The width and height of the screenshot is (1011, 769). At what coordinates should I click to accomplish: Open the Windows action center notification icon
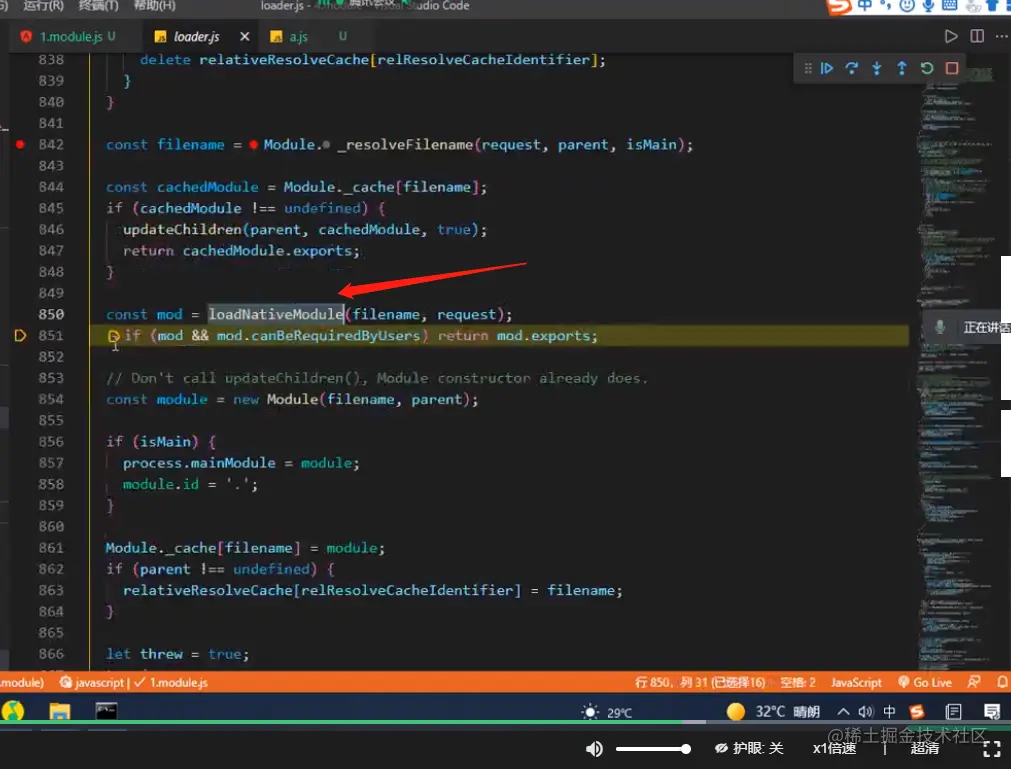992,712
